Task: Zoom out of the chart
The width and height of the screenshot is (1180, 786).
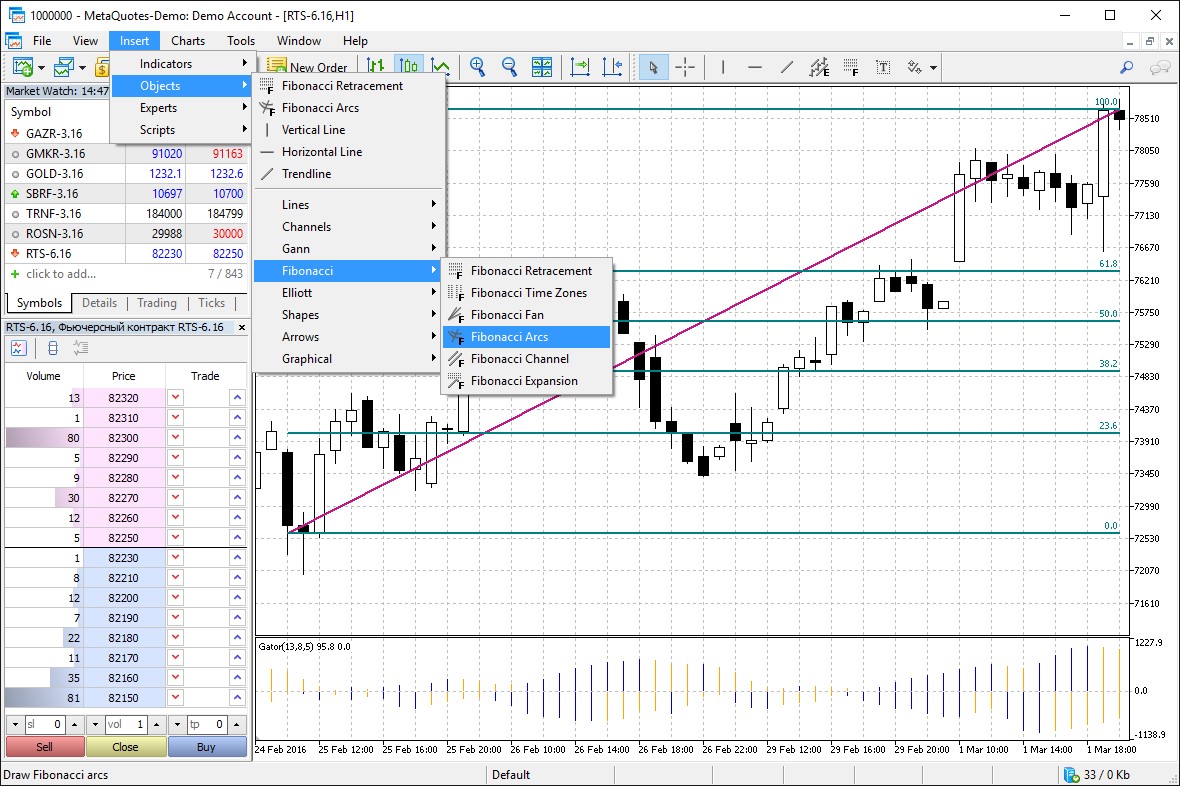Action: [509, 67]
